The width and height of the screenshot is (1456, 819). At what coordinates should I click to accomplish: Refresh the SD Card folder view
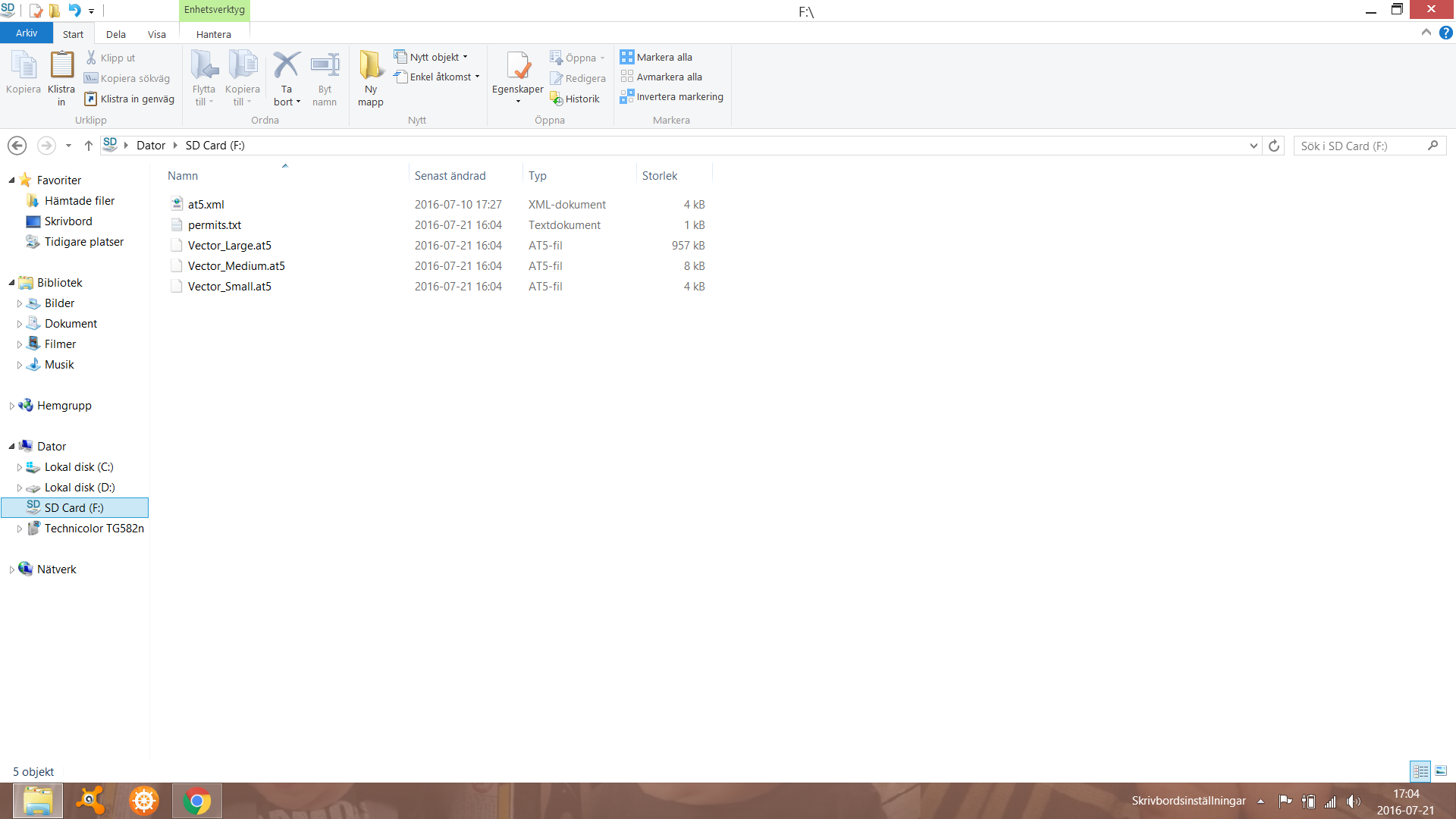(x=1274, y=146)
